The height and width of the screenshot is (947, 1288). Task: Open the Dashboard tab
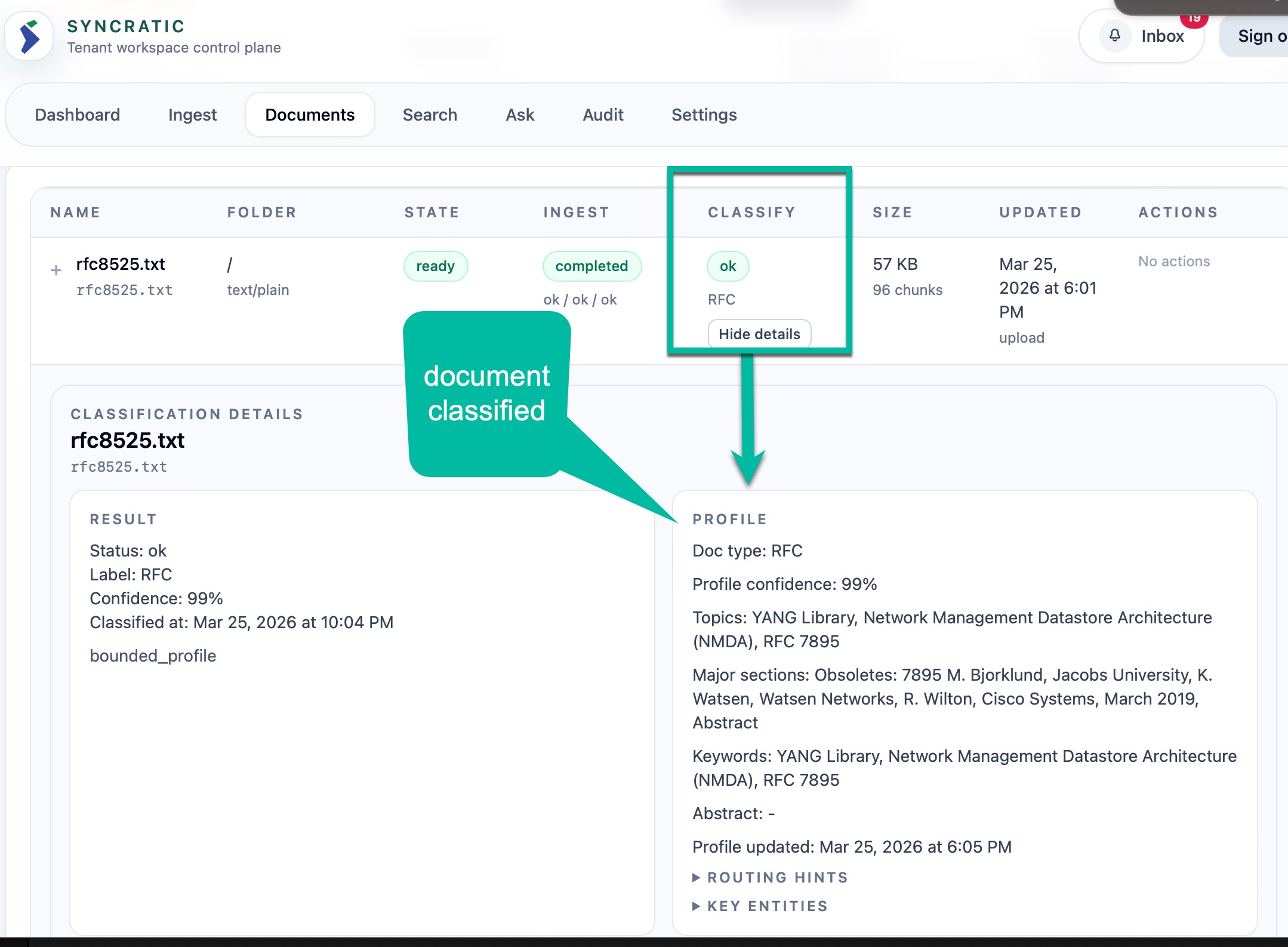(77, 115)
